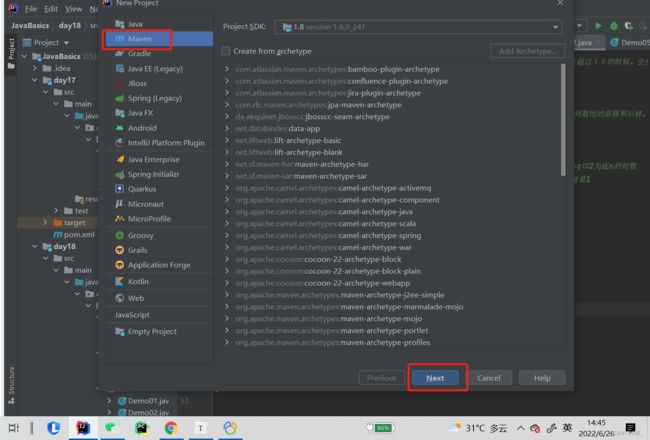Expand confluence-plugin-archetype entry
This screenshot has height=440, width=650.
pos(227,81)
